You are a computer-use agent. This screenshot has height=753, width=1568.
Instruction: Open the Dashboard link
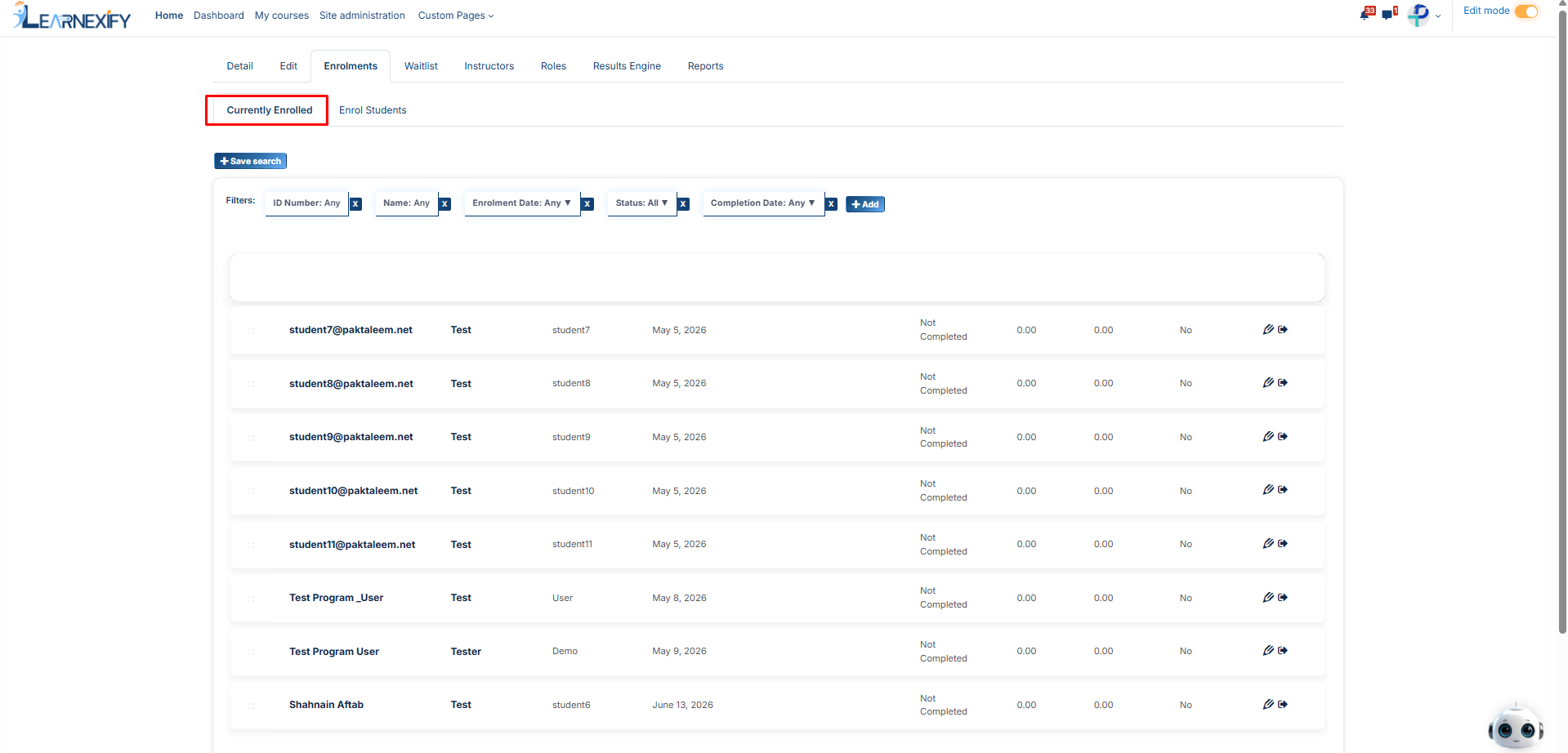[219, 16]
